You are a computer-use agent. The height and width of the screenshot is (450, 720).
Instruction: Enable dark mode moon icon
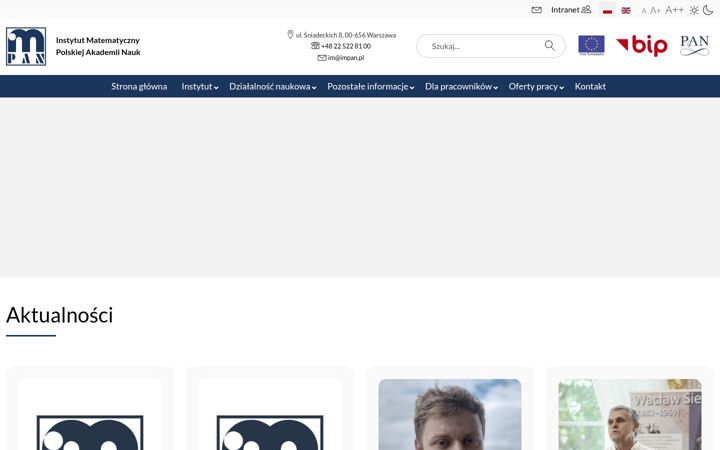[x=708, y=10]
